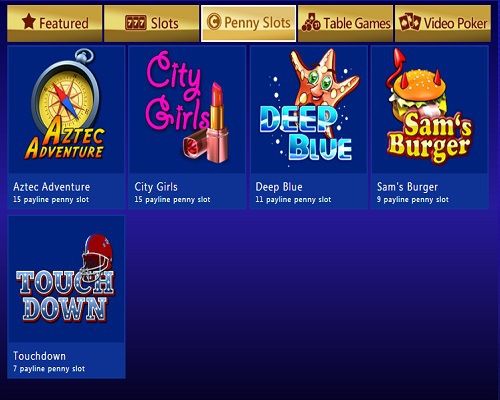This screenshot has width=500, height=400.
Task: Click the Sam's Burger title text
Action: (407, 187)
